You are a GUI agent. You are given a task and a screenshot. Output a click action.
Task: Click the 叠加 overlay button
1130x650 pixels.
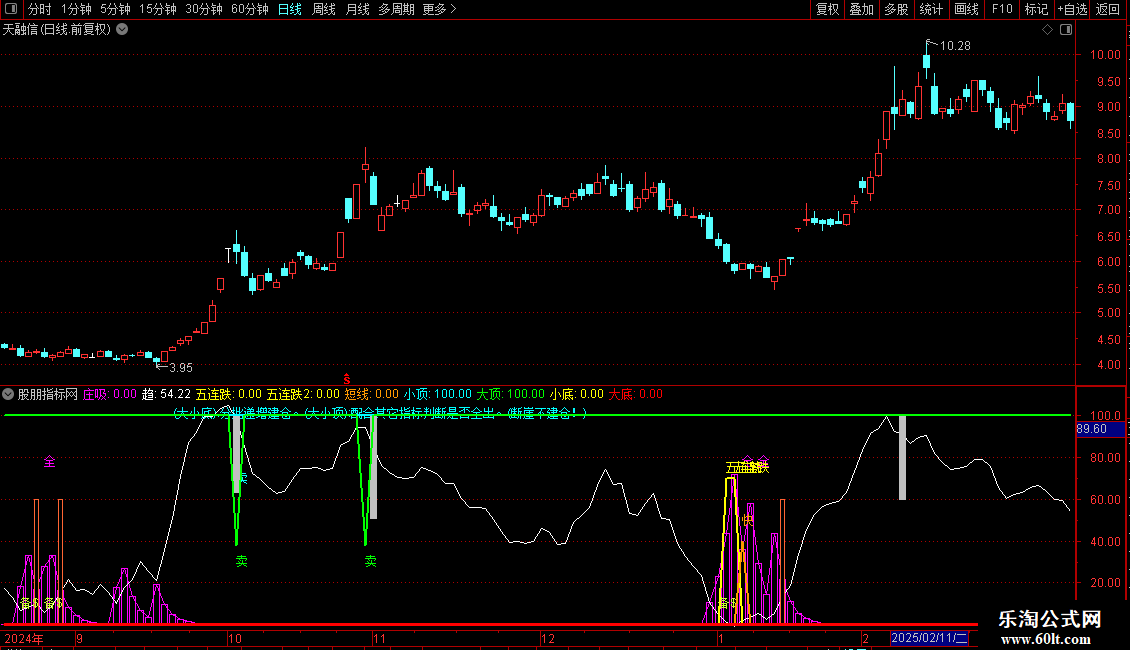[862, 9]
